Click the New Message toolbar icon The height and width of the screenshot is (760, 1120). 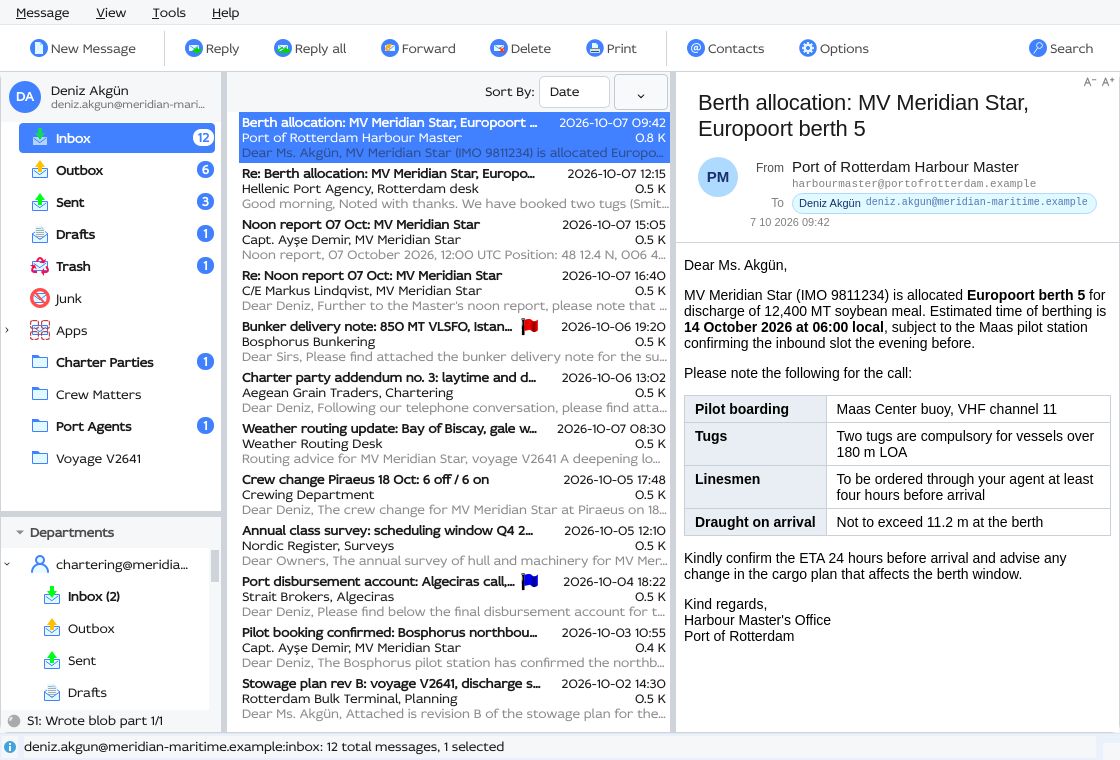[x=39, y=48]
